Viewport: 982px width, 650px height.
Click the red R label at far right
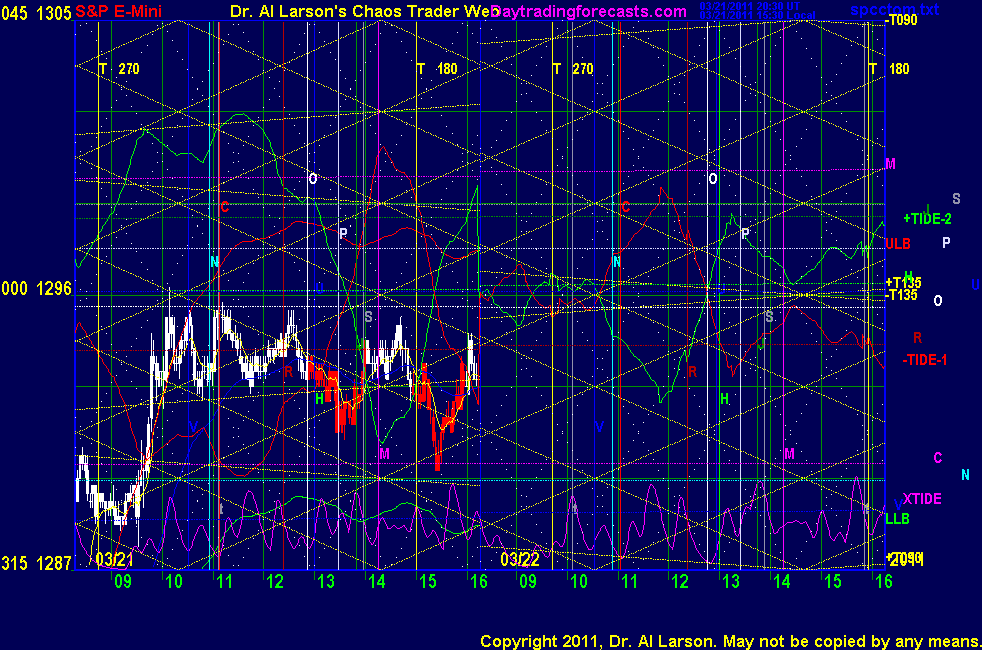coord(917,338)
